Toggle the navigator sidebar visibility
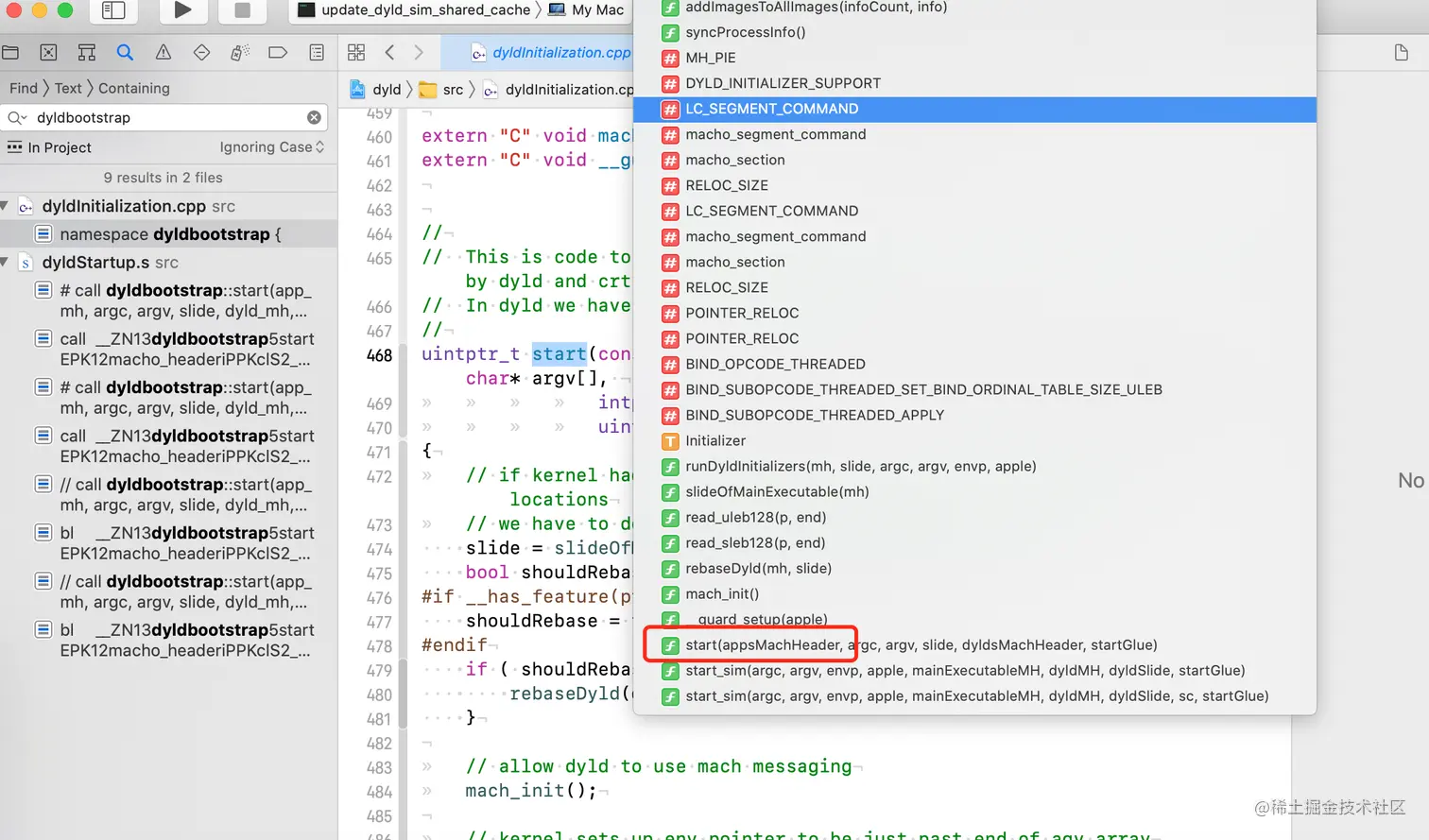The width and height of the screenshot is (1429, 840). pyautogui.click(x=113, y=10)
